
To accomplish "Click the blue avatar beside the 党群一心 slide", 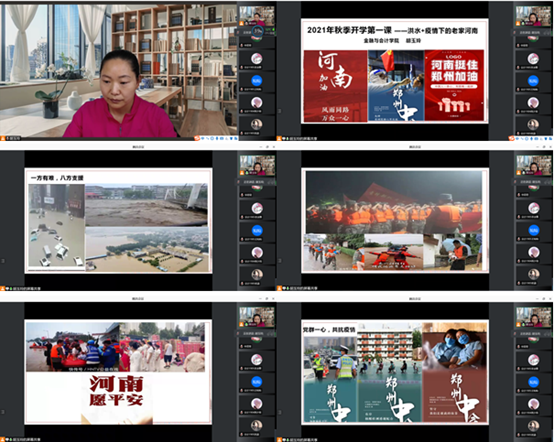I will (x=533, y=382).
